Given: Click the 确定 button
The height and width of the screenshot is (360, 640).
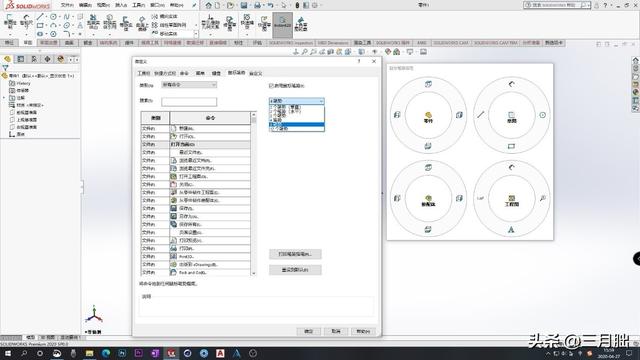Looking at the screenshot, I should click(309, 331).
